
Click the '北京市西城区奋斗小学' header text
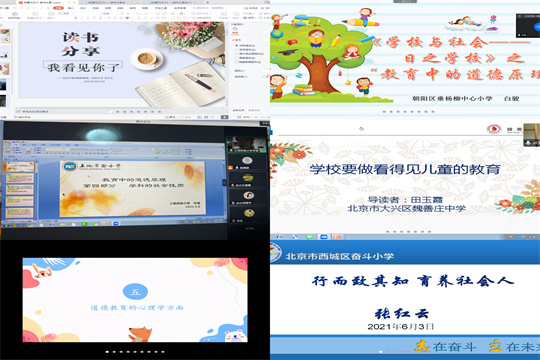339,256
